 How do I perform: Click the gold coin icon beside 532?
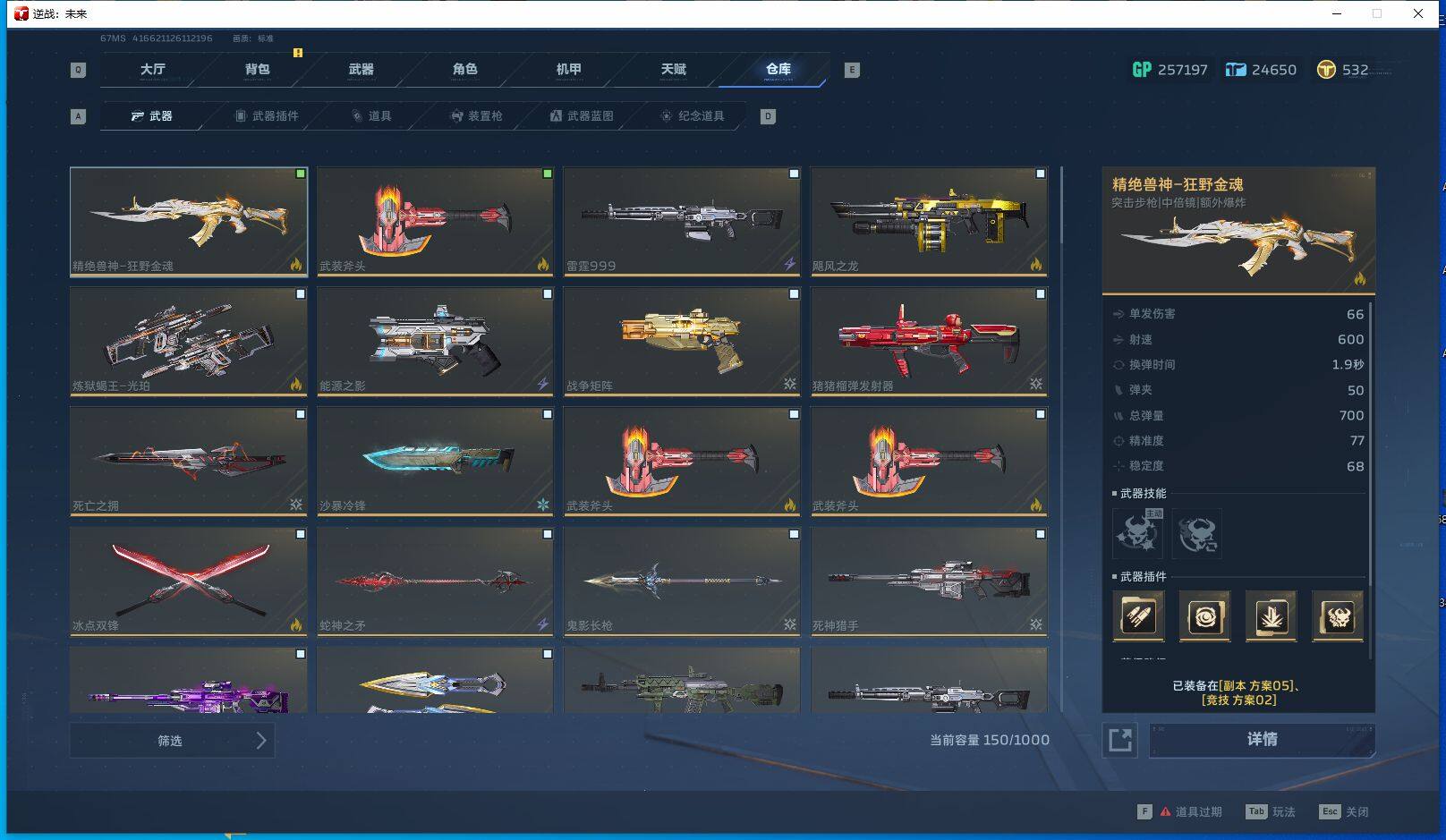pos(1326,70)
